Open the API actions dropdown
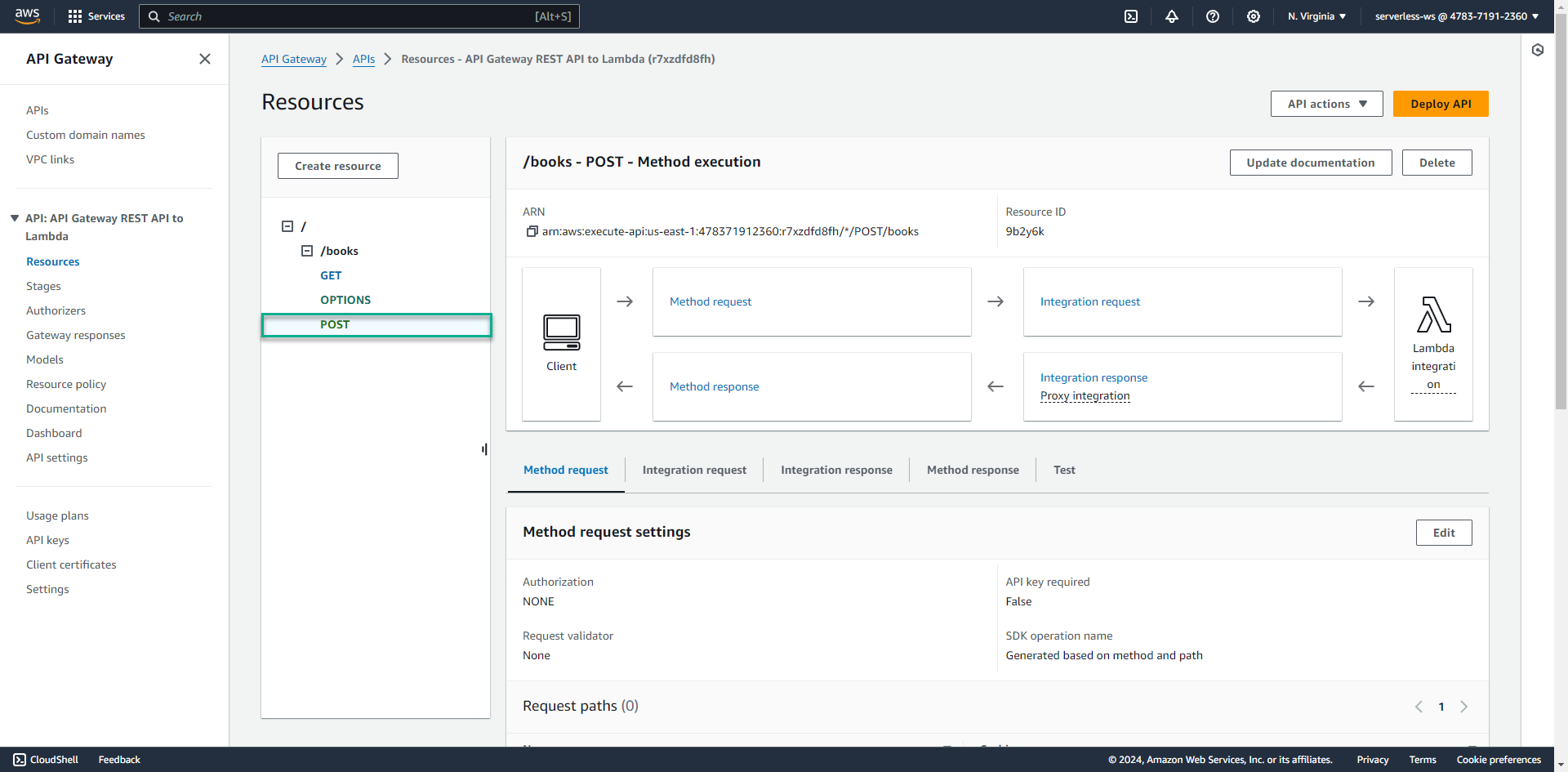The height and width of the screenshot is (772, 1568). (x=1327, y=104)
